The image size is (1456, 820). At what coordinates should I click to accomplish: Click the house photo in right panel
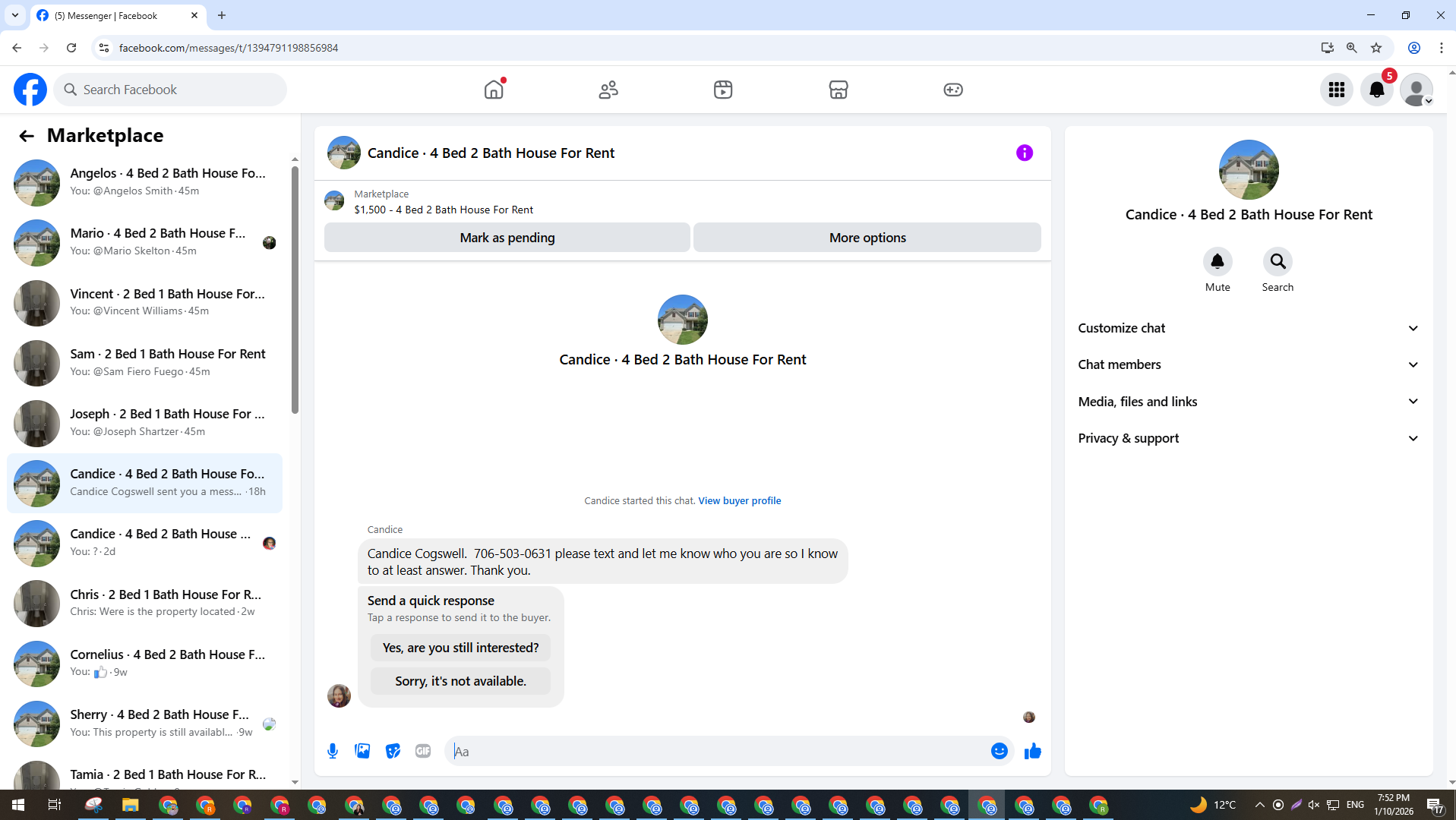click(1249, 170)
